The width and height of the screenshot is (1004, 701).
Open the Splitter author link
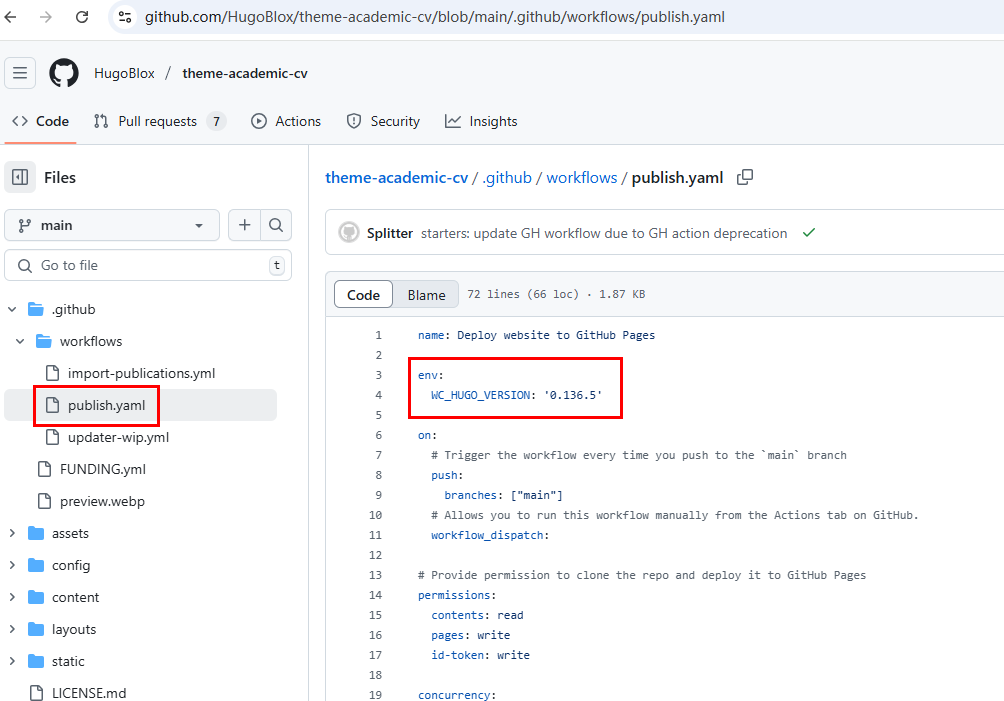[x=389, y=233]
